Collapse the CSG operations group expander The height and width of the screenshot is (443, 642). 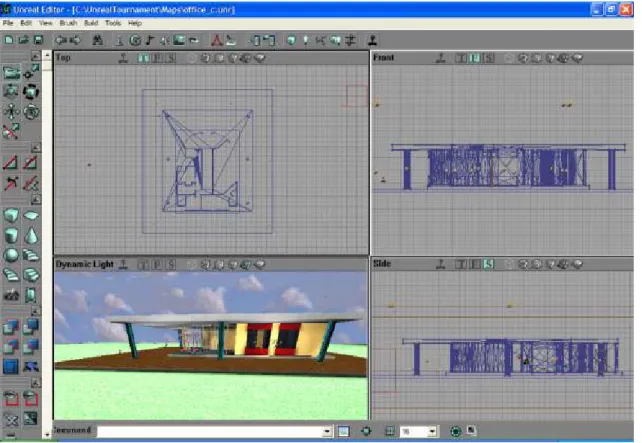[36, 311]
